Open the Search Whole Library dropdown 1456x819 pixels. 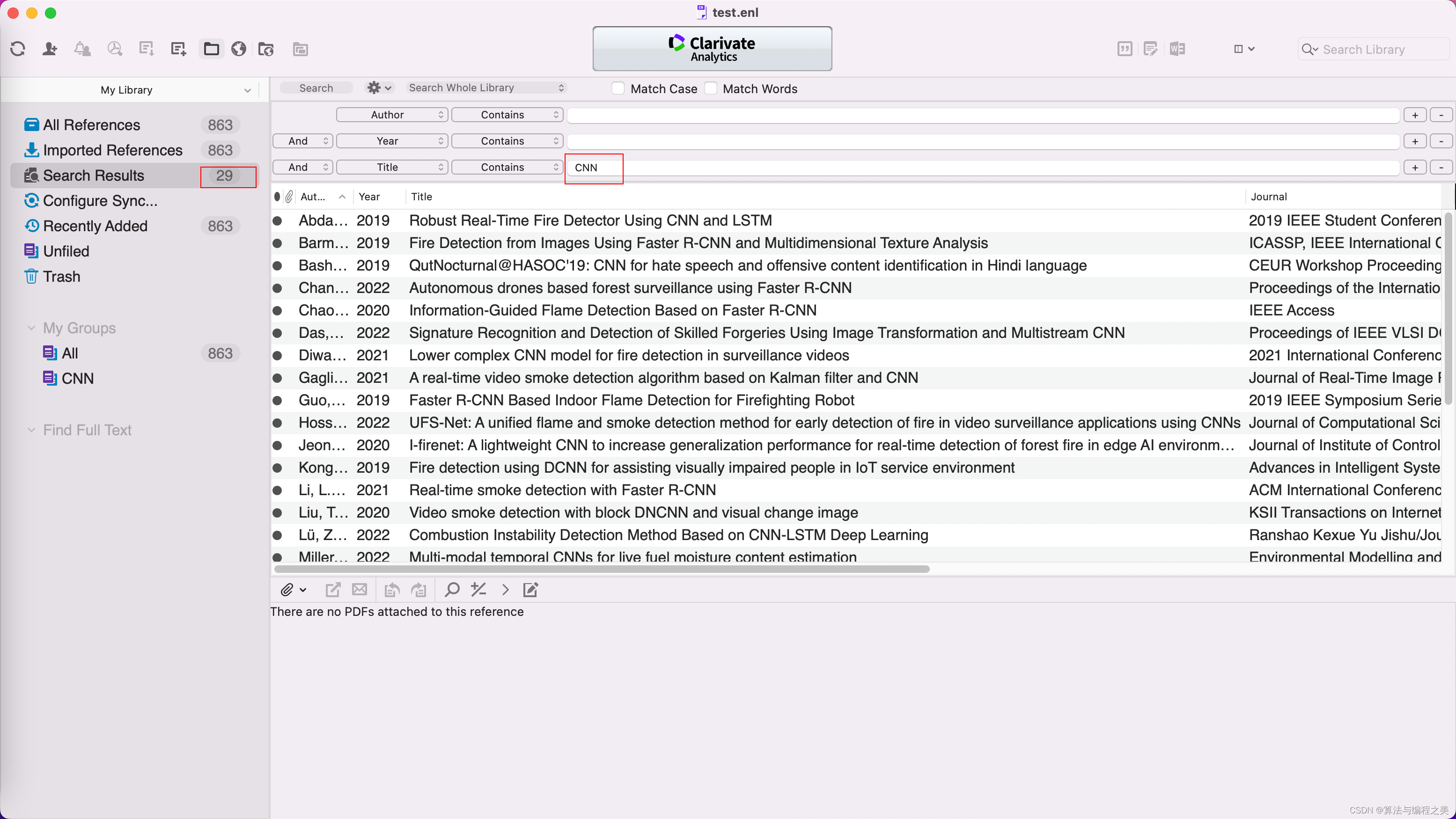click(486, 88)
